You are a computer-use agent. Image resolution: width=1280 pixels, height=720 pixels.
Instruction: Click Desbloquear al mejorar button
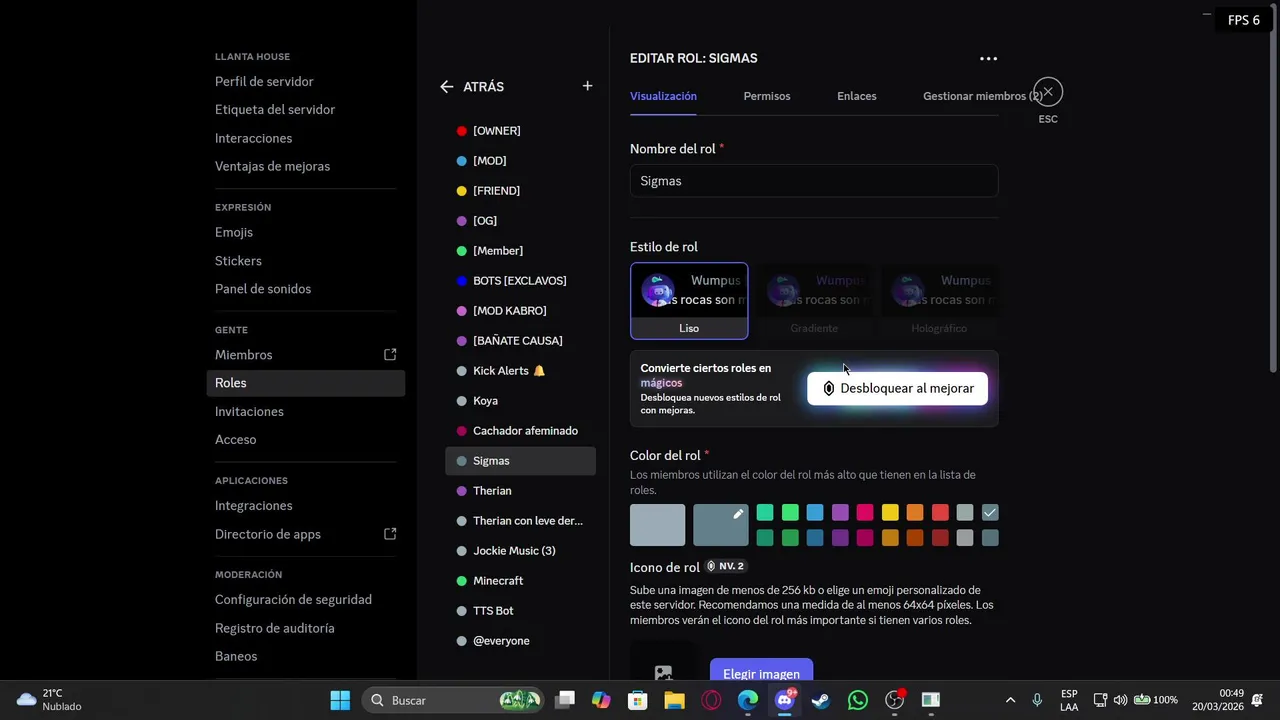(x=897, y=388)
